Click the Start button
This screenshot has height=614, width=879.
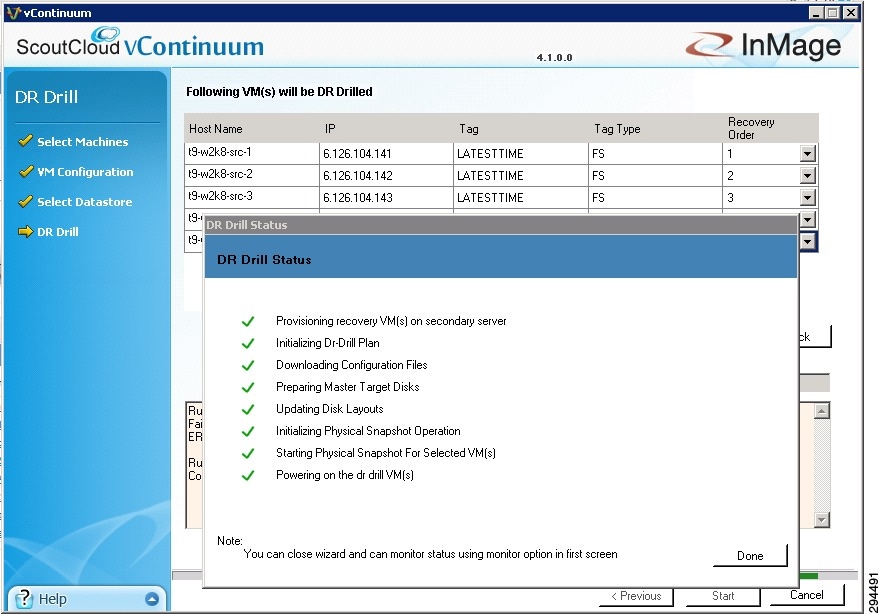[x=723, y=595]
